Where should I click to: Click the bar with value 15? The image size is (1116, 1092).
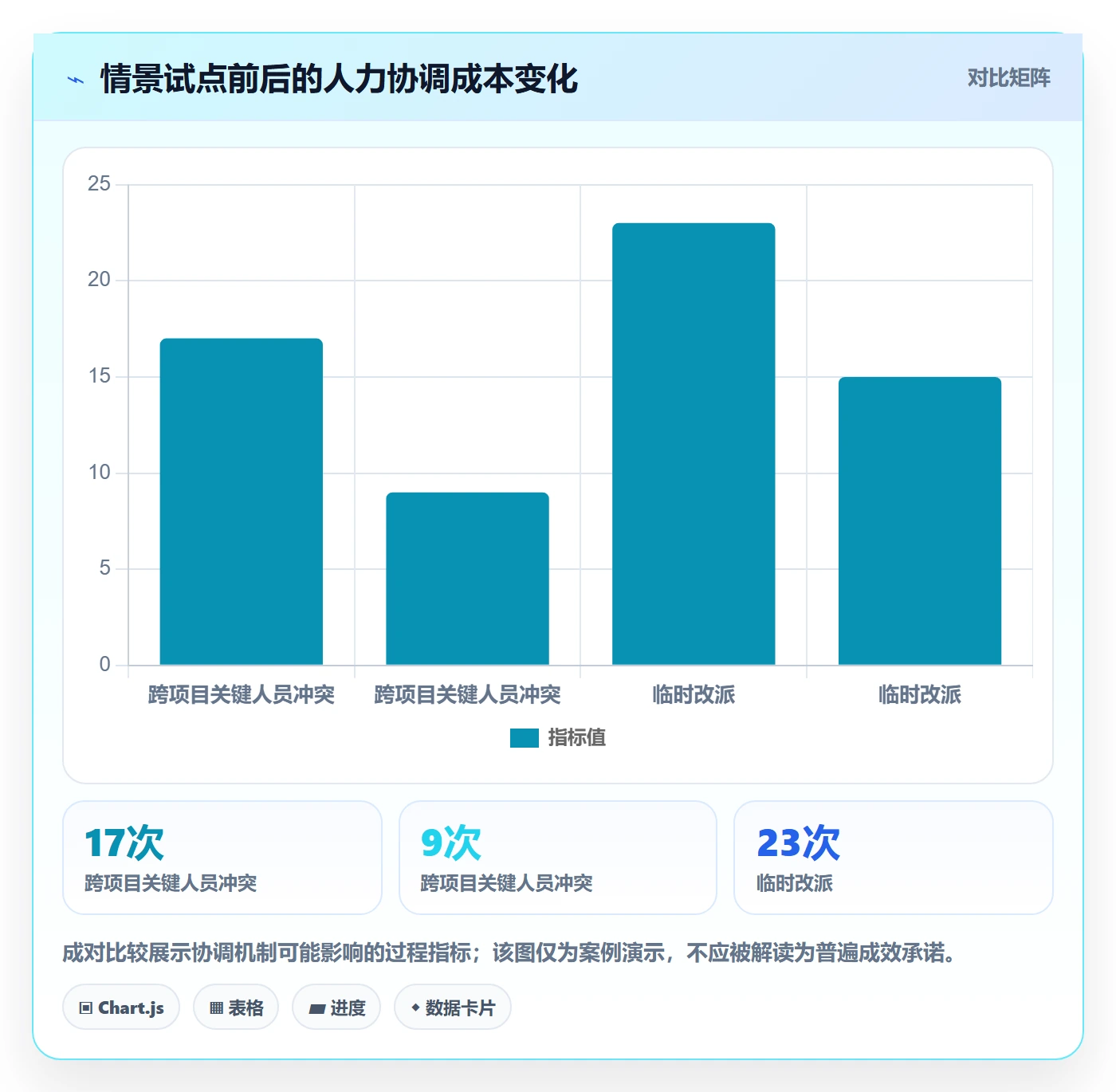point(920,520)
